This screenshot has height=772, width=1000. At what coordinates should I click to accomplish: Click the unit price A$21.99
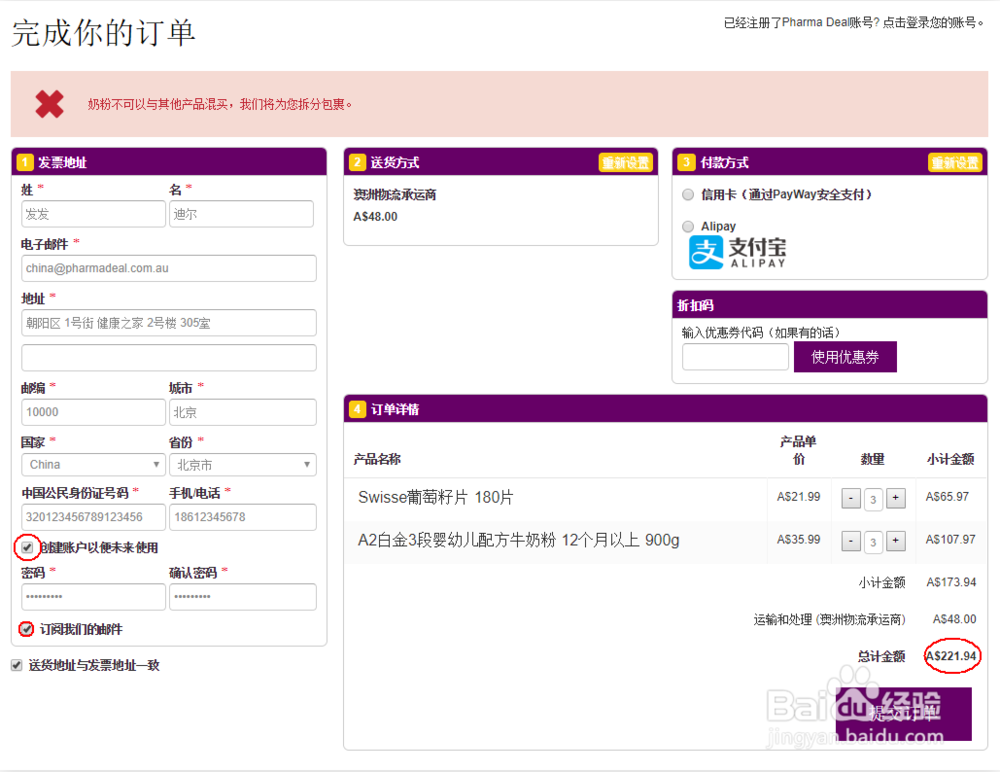(x=798, y=496)
